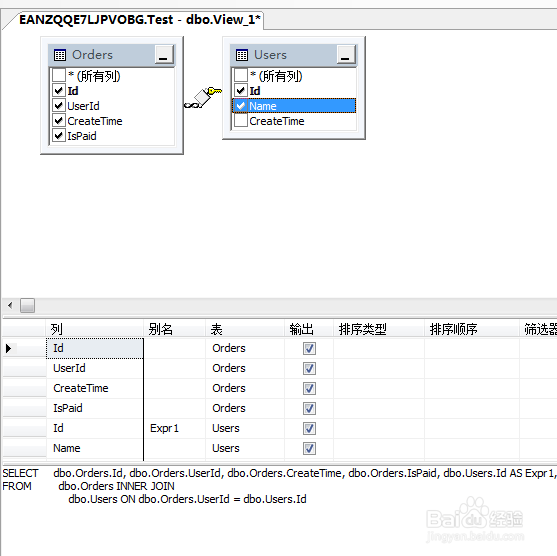
Task: Uncheck CreateTime column in Orders table
Action: click(59, 120)
